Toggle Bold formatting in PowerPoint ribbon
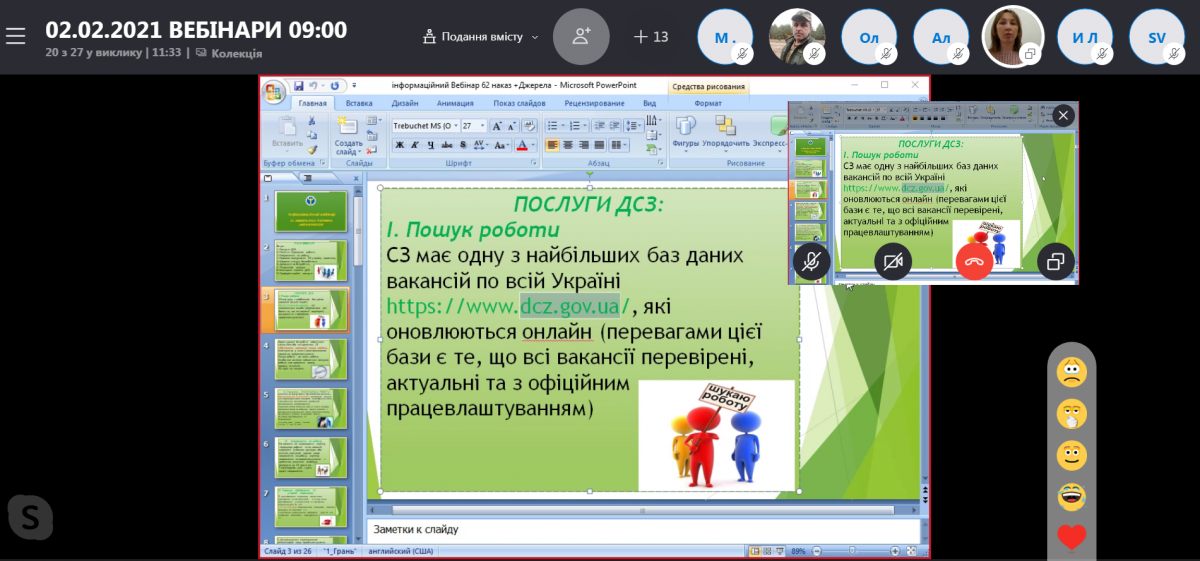The height and width of the screenshot is (561, 1200). (400, 145)
